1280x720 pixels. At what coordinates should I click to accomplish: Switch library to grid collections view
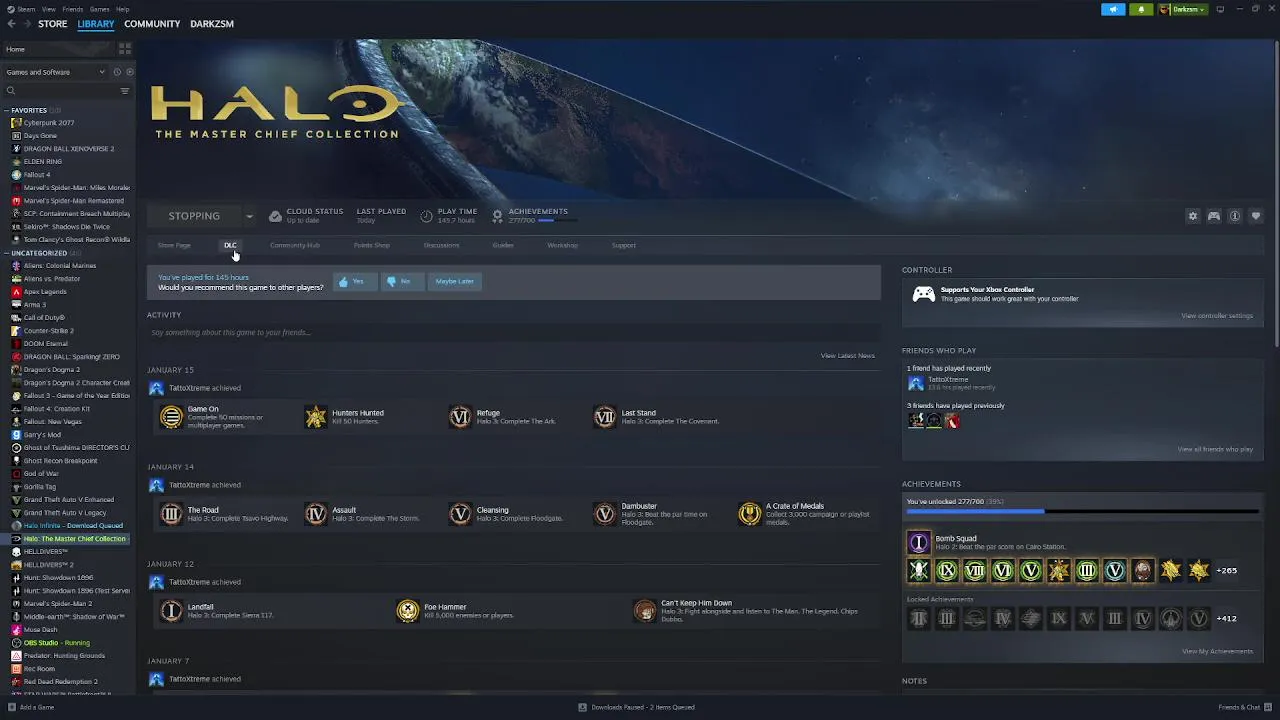pyautogui.click(x=125, y=49)
